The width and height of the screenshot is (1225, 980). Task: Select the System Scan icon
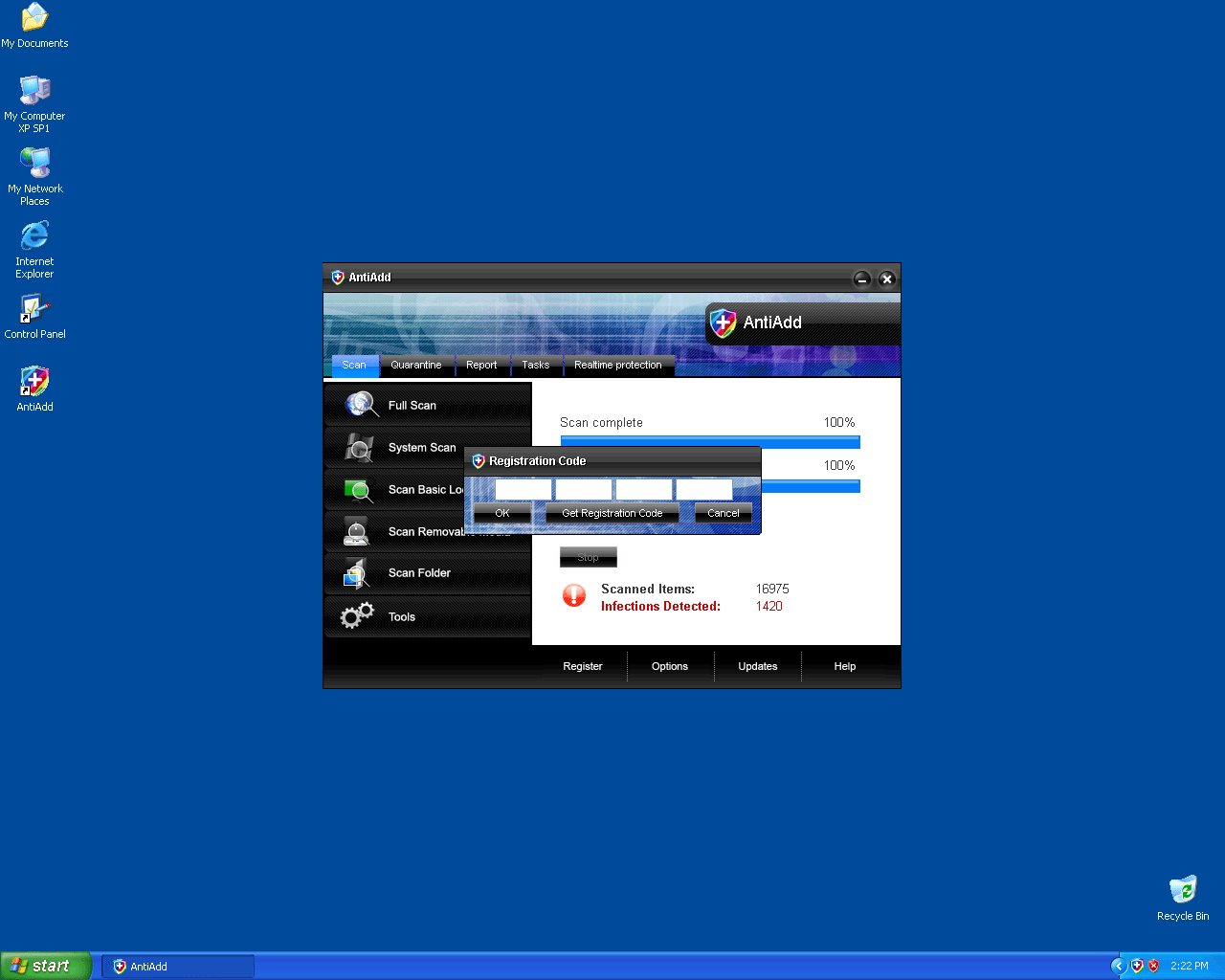359,447
